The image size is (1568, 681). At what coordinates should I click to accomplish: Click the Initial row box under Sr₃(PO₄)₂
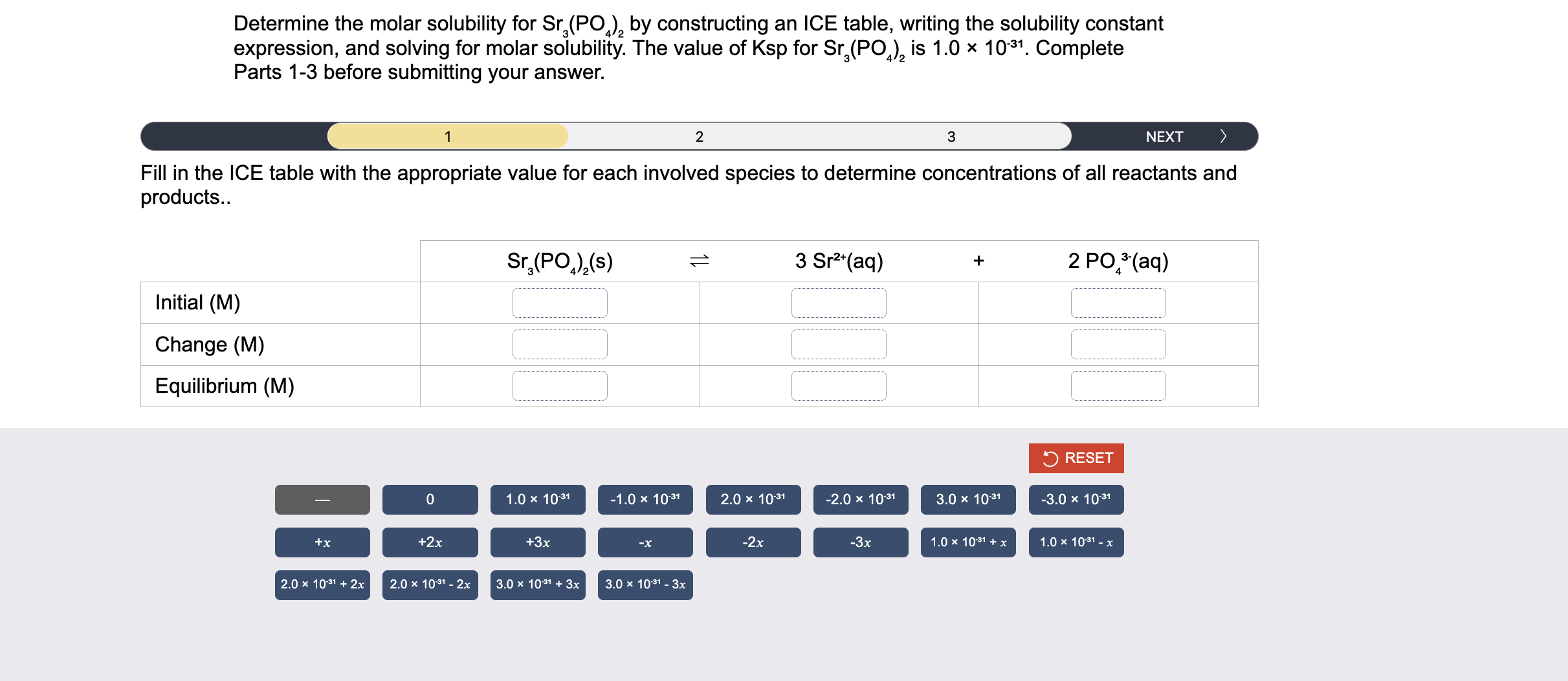coord(560,302)
